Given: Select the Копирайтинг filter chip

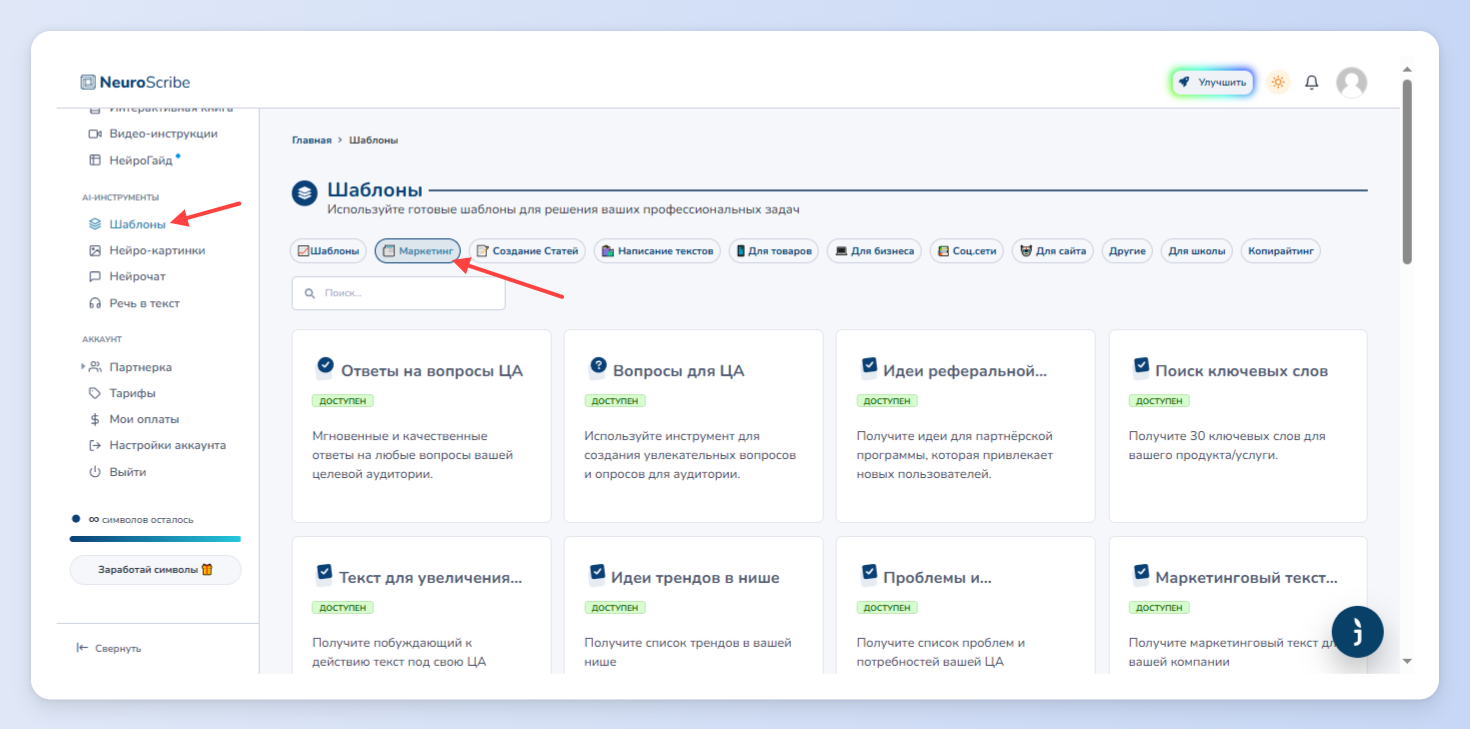Looking at the screenshot, I should [x=1281, y=251].
